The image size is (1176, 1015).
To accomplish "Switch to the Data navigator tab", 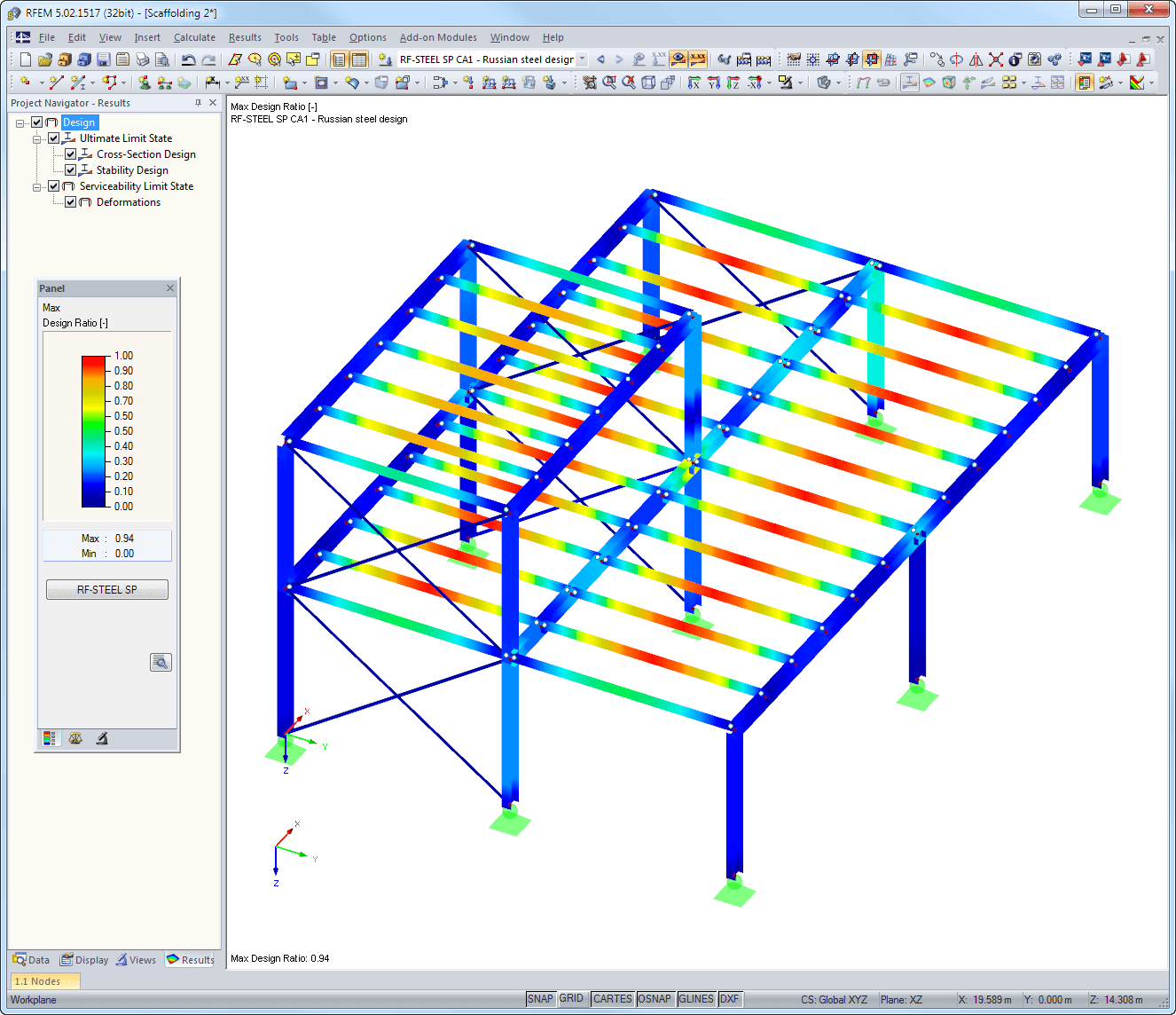I will pos(31,960).
